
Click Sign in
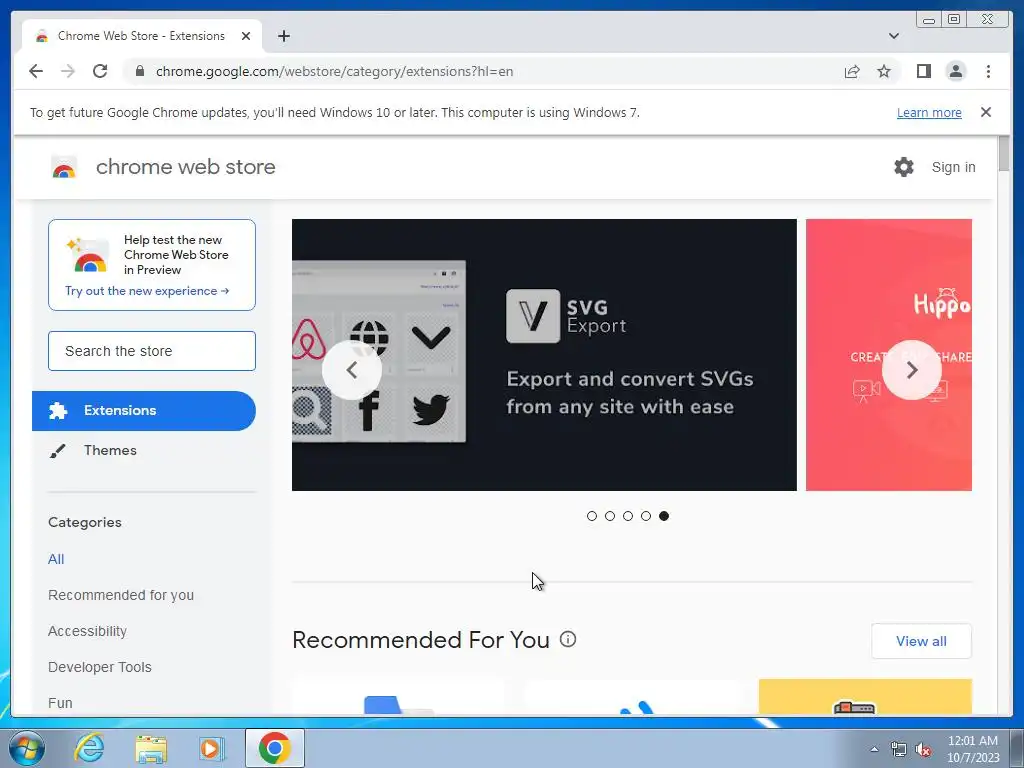(x=953, y=167)
